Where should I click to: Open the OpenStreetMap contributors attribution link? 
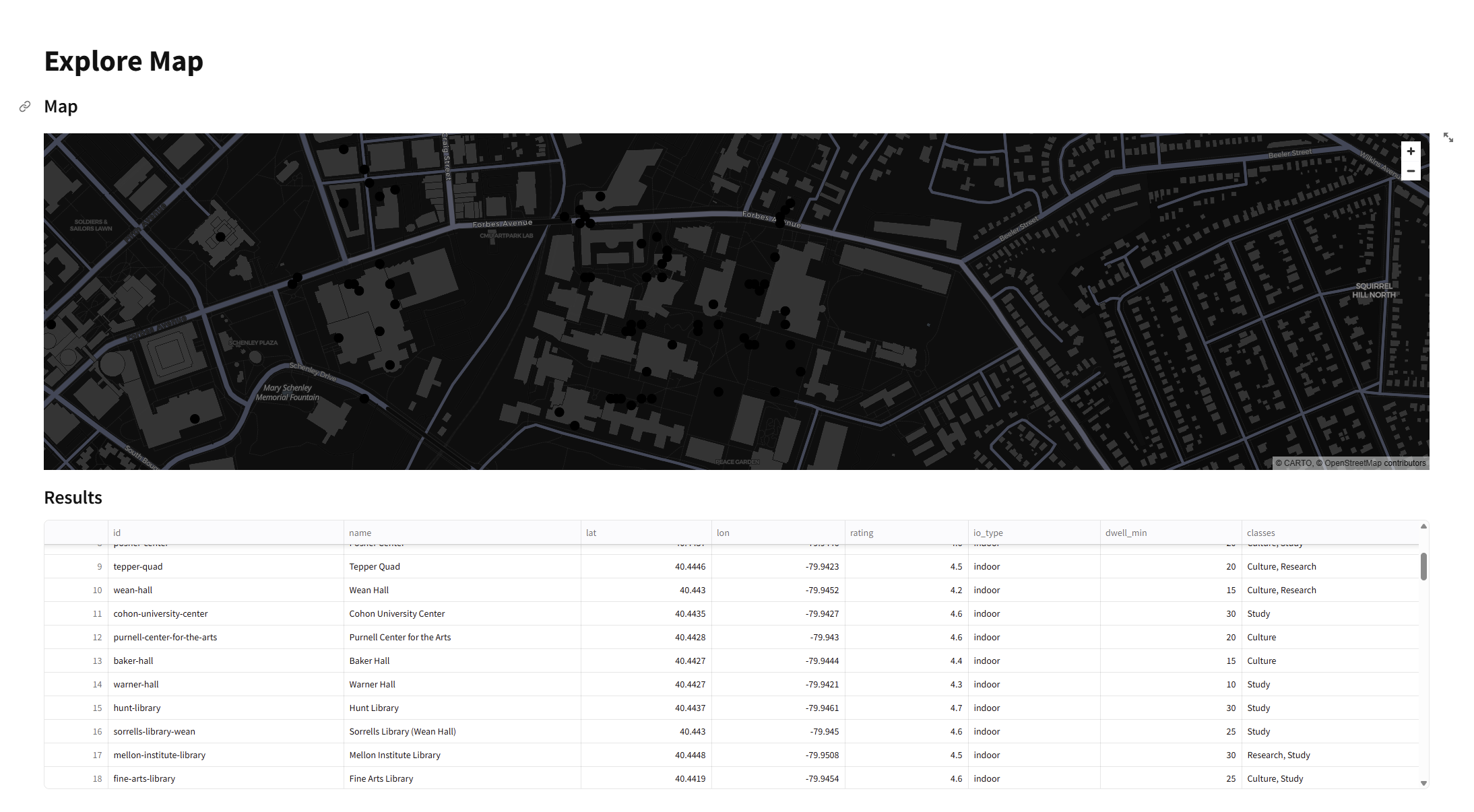pyautogui.click(x=1375, y=463)
